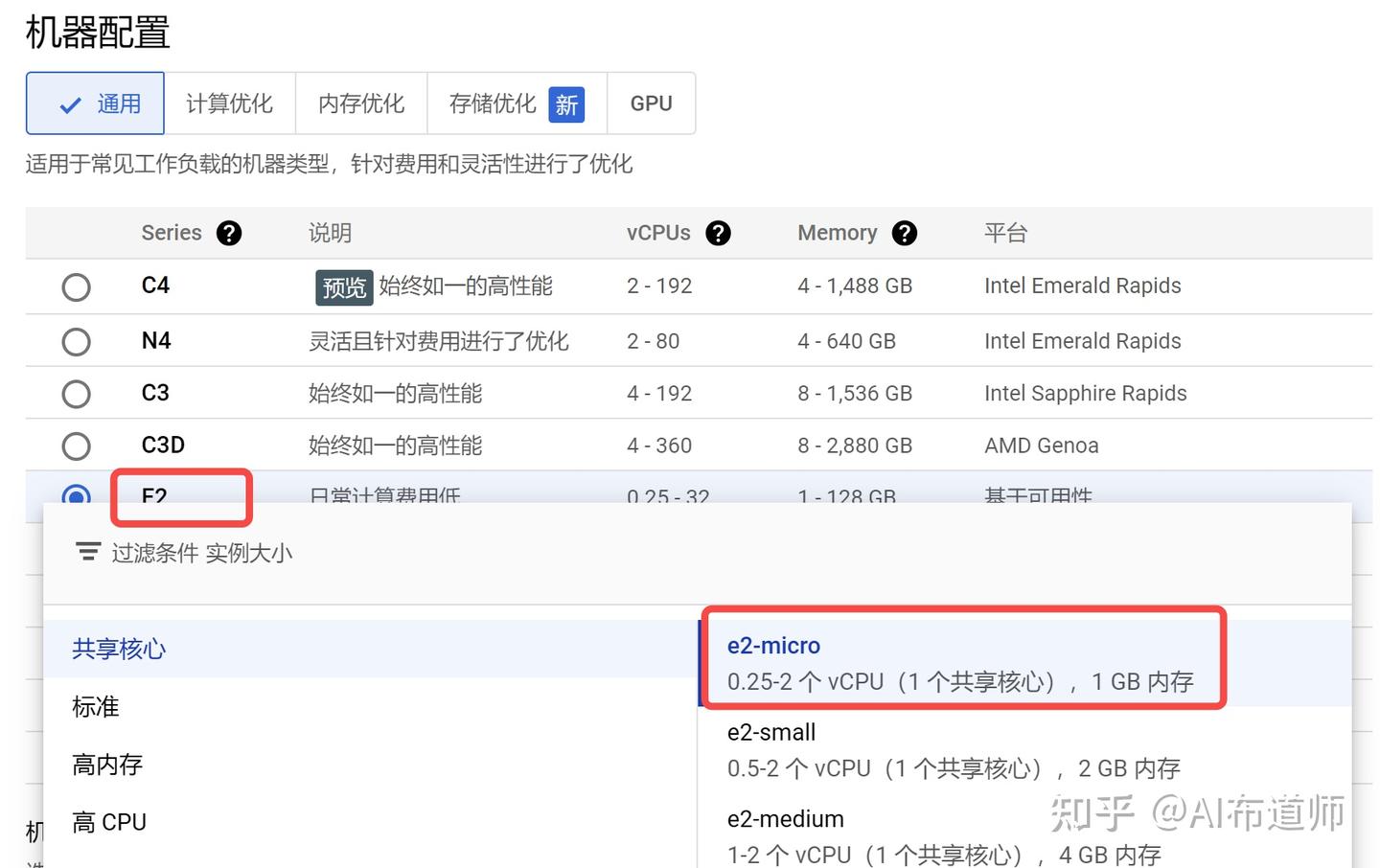Pick the e2-micro machine type
Screen dimensions: 1380x868
tap(1024, 663)
